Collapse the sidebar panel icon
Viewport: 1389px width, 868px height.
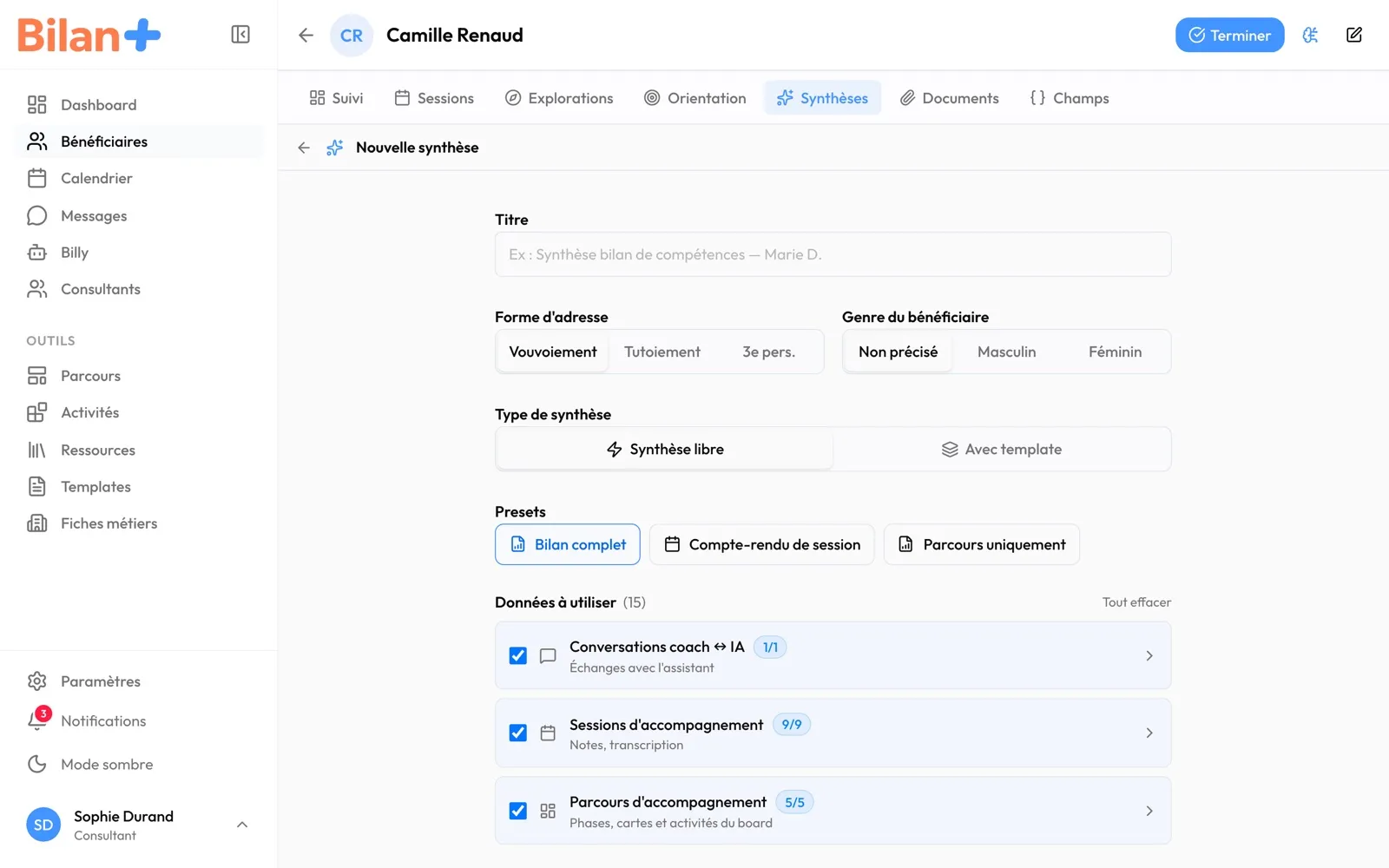pyautogui.click(x=240, y=35)
